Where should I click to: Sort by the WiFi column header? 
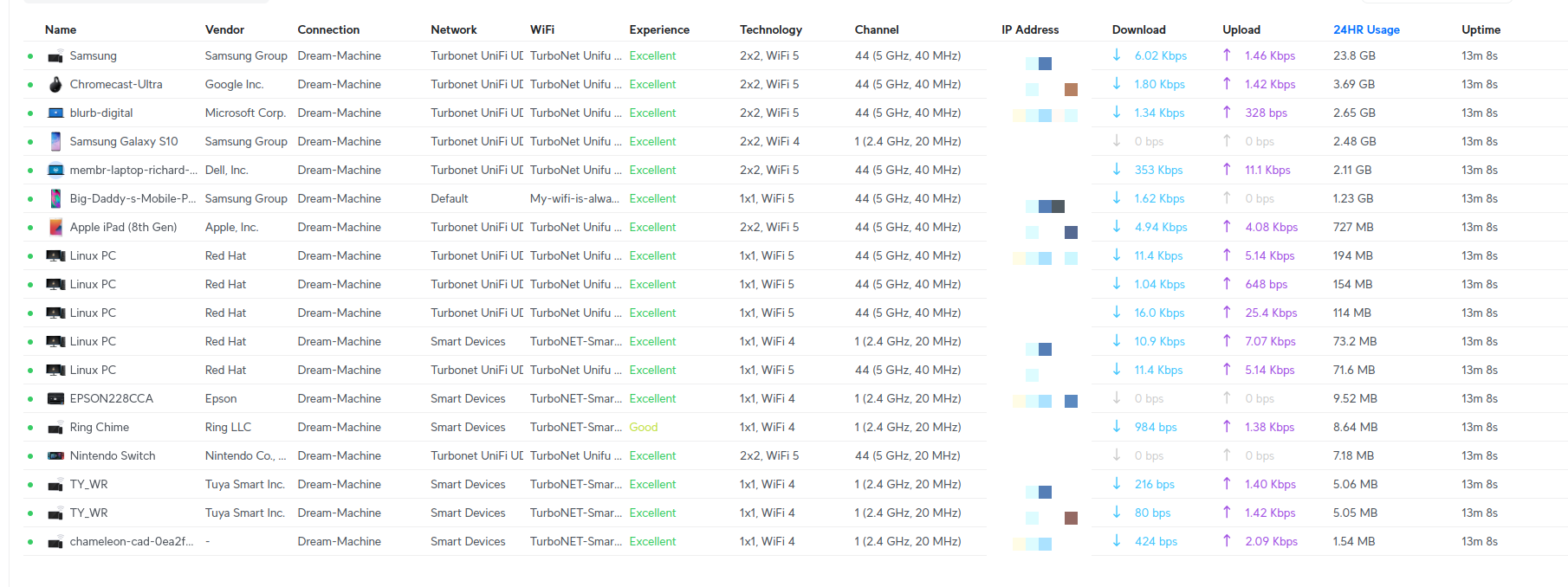(542, 29)
